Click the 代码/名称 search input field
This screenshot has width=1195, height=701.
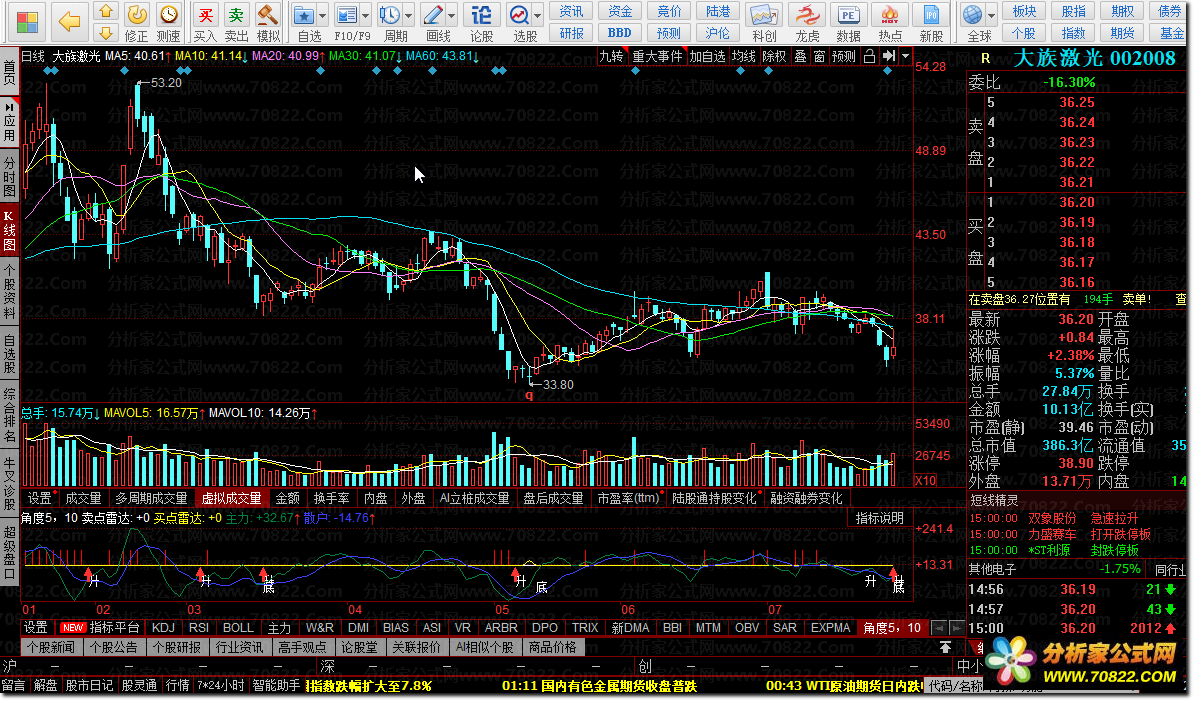[x=955, y=686]
